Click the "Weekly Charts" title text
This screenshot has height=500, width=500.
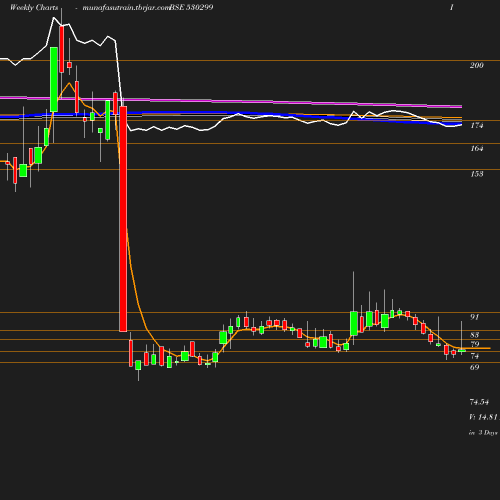(34, 8)
